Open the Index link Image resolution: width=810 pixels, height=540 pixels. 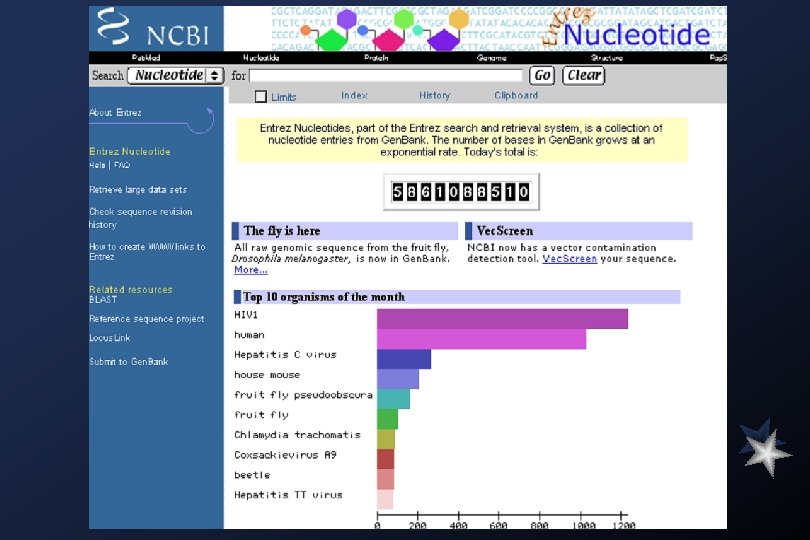click(x=354, y=96)
